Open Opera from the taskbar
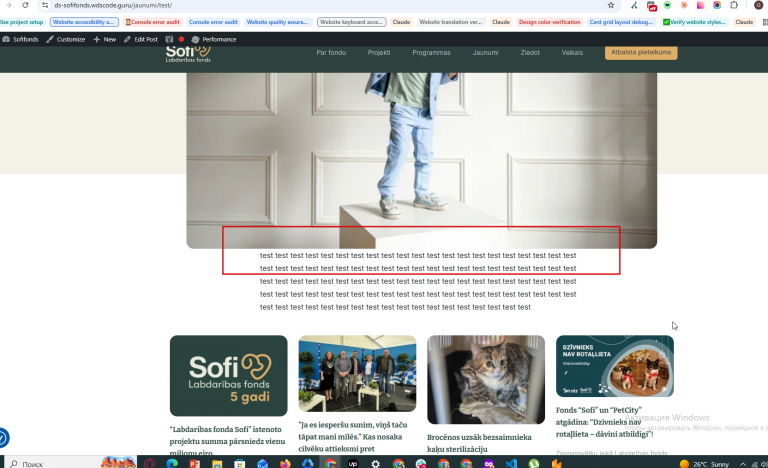Screen dimensions: 768x468 click(x=149, y=463)
